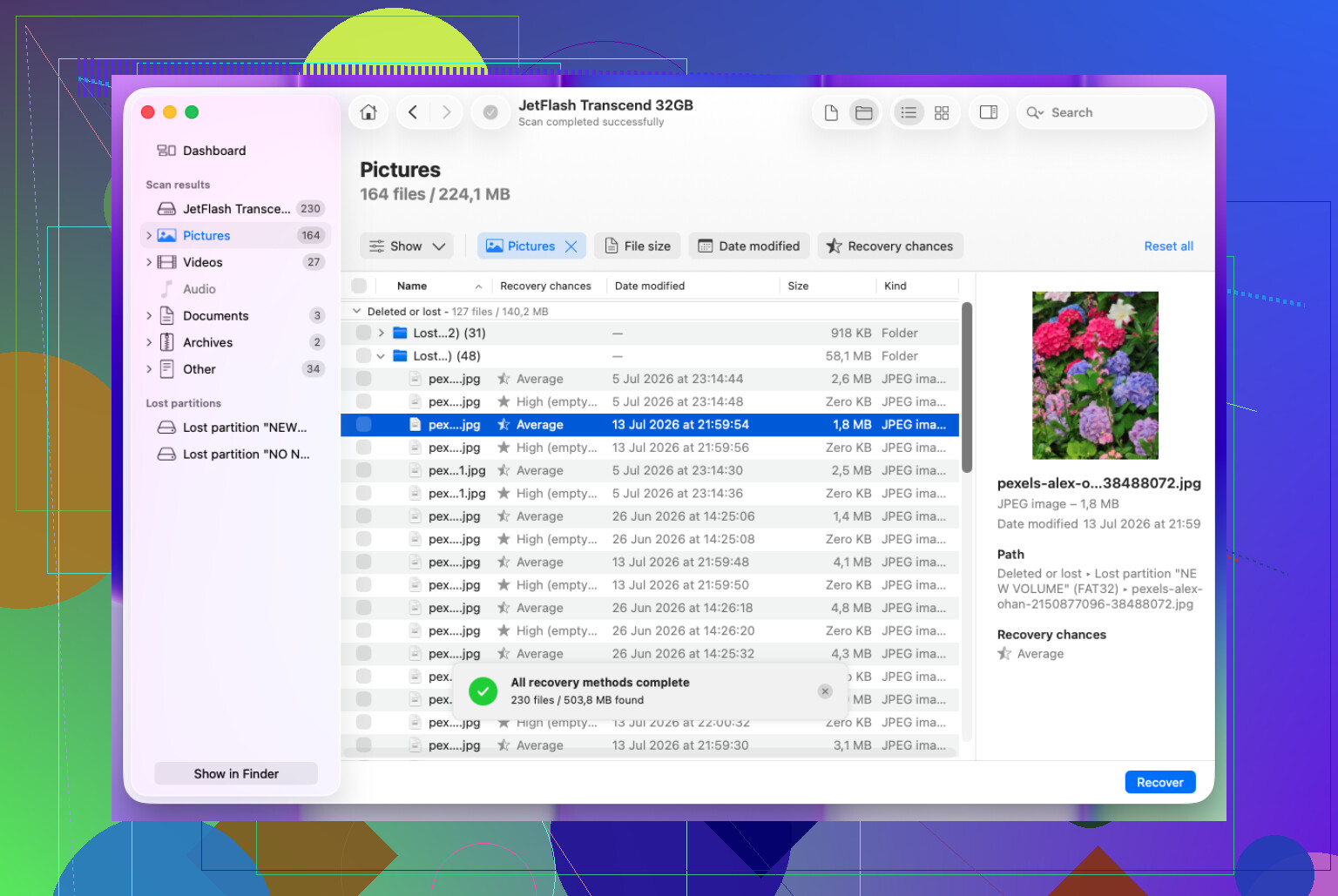Collapse the Deleted or lost group
The height and width of the screenshot is (896, 1338).
pyautogui.click(x=356, y=311)
